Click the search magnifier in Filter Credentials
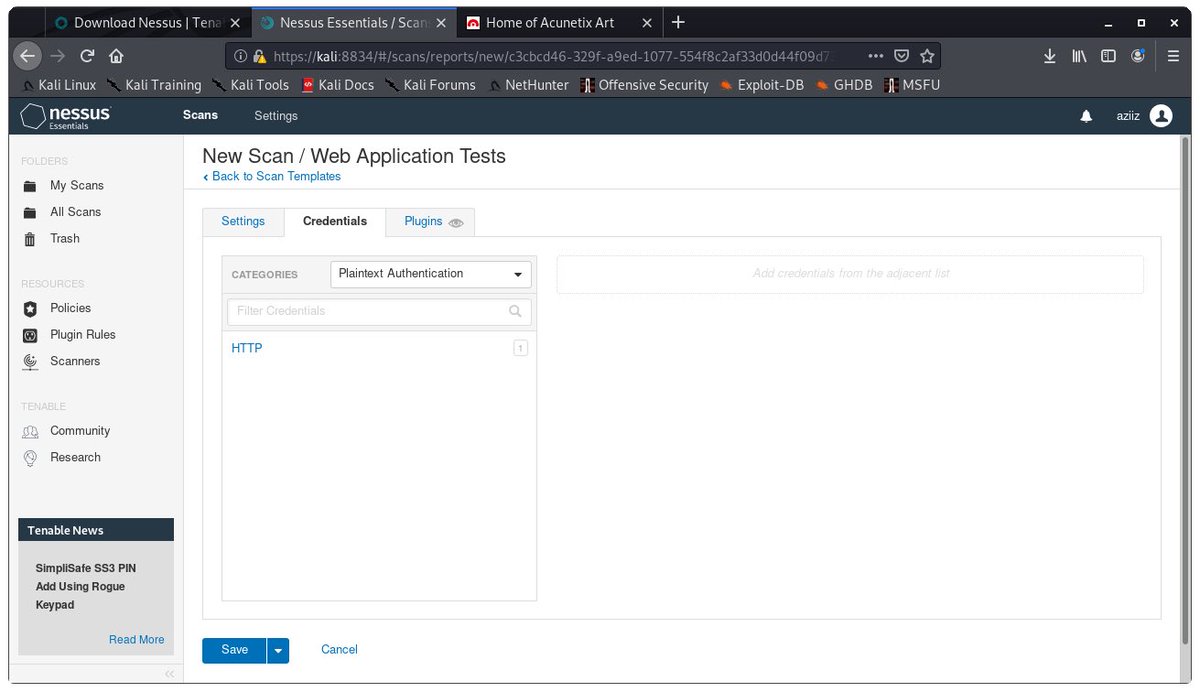This screenshot has height=692, width=1200. point(515,311)
